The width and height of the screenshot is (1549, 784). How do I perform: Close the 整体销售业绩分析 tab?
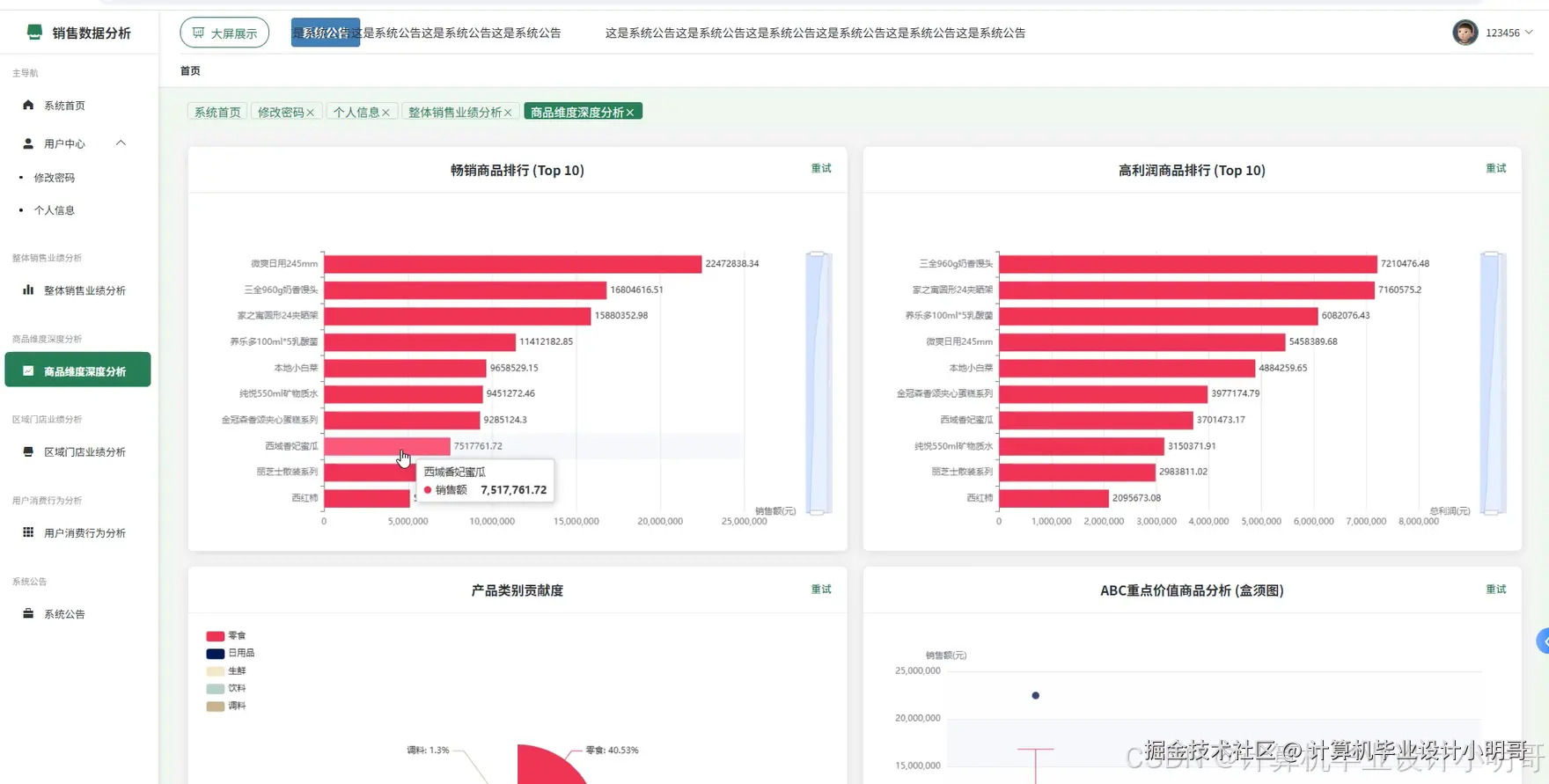pos(508,113)
